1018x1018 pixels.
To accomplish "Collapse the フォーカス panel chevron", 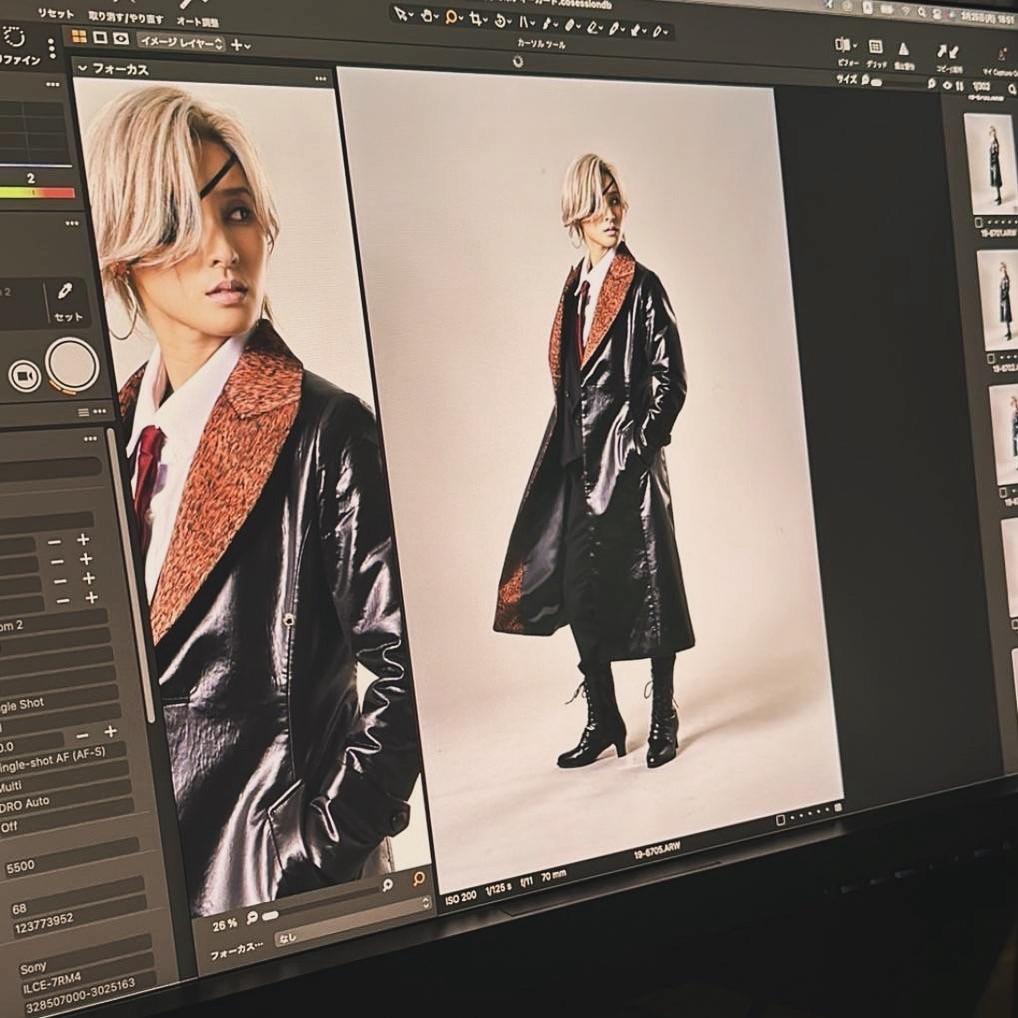I will [x=82, y=68].
